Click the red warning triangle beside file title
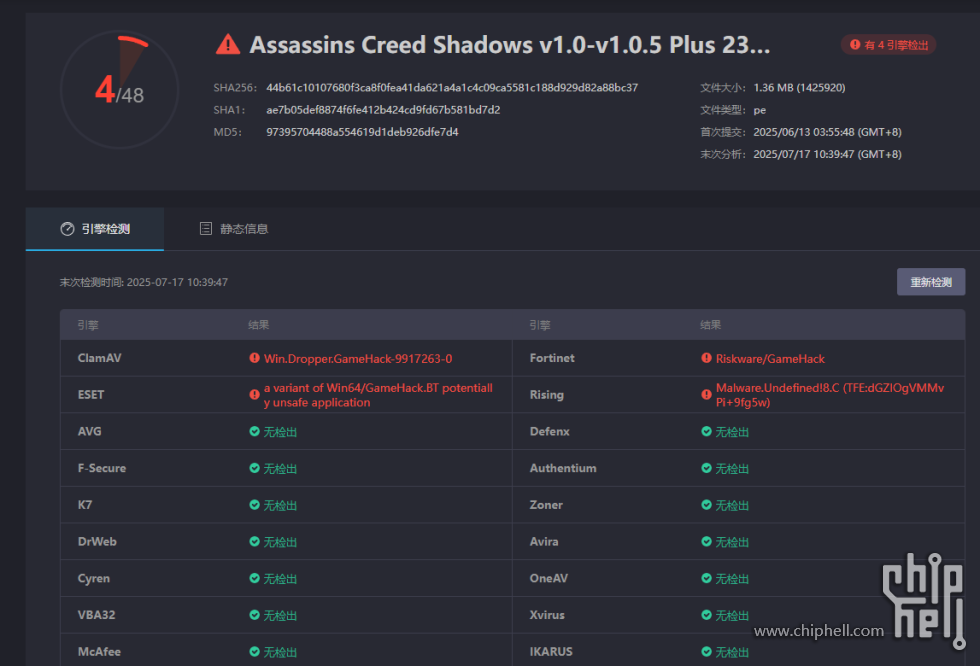The width and height of the screenshot is (980, 666). pos(228,44)
